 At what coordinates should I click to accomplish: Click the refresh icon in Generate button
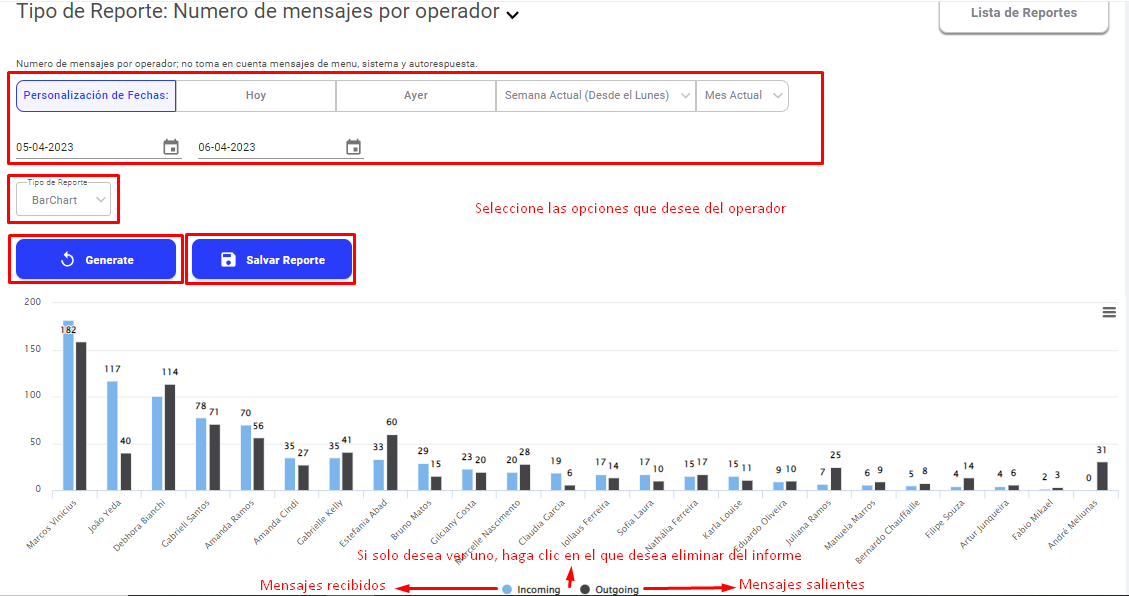click(68, 260)
